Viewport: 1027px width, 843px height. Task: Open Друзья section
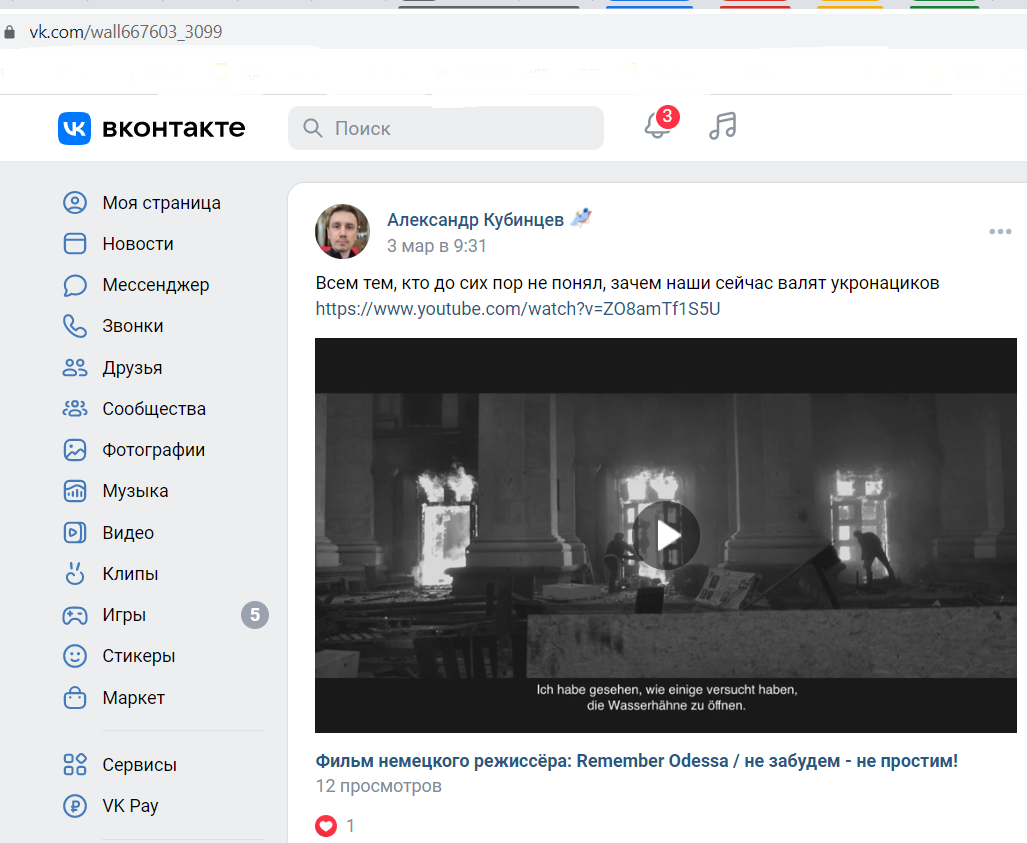point(132,367)
